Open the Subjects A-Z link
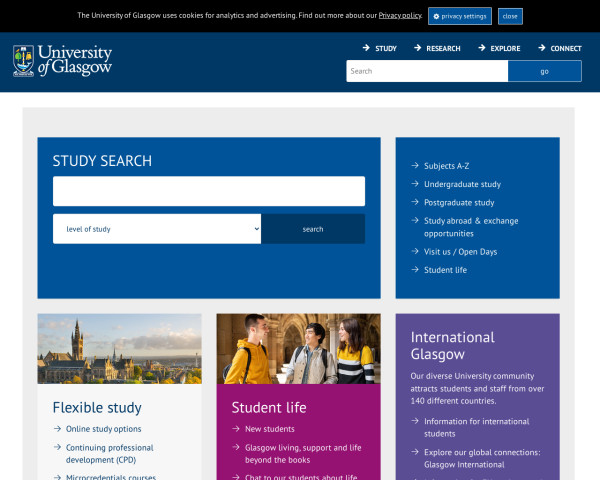The height and width of the screenshot is (480, 600). click(447, 166)
